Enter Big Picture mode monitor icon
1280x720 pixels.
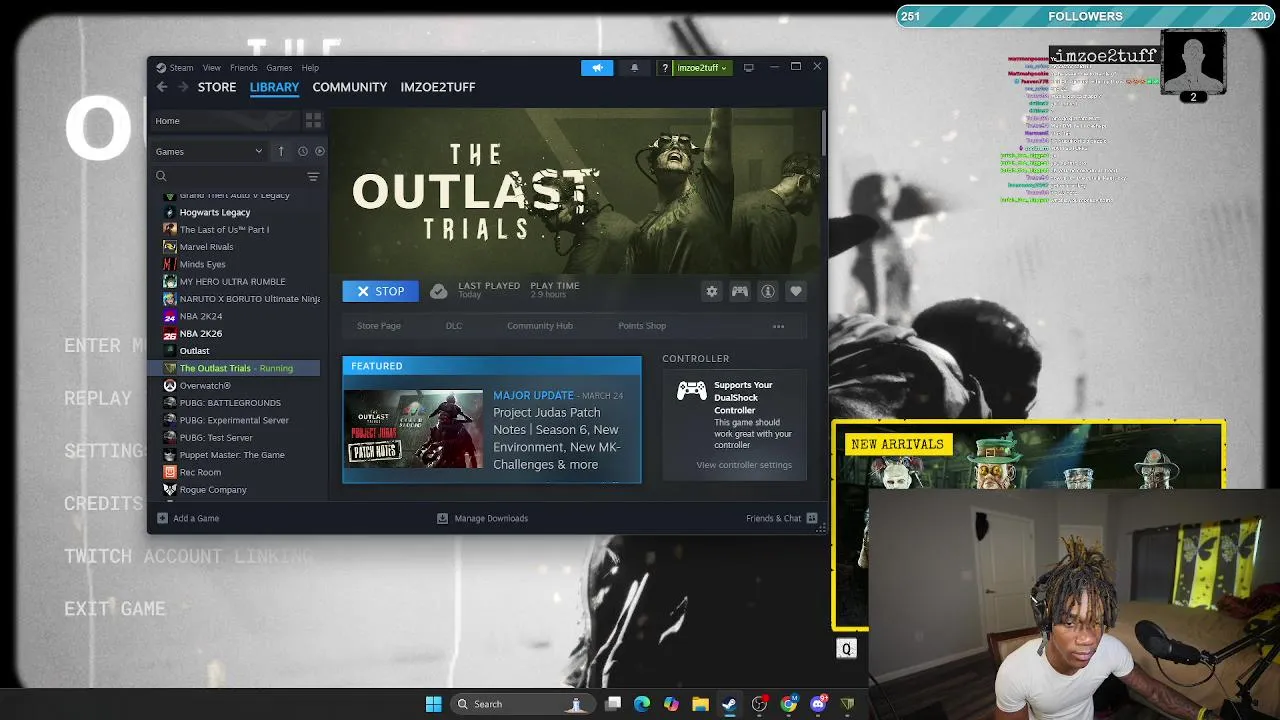point(748,68)
